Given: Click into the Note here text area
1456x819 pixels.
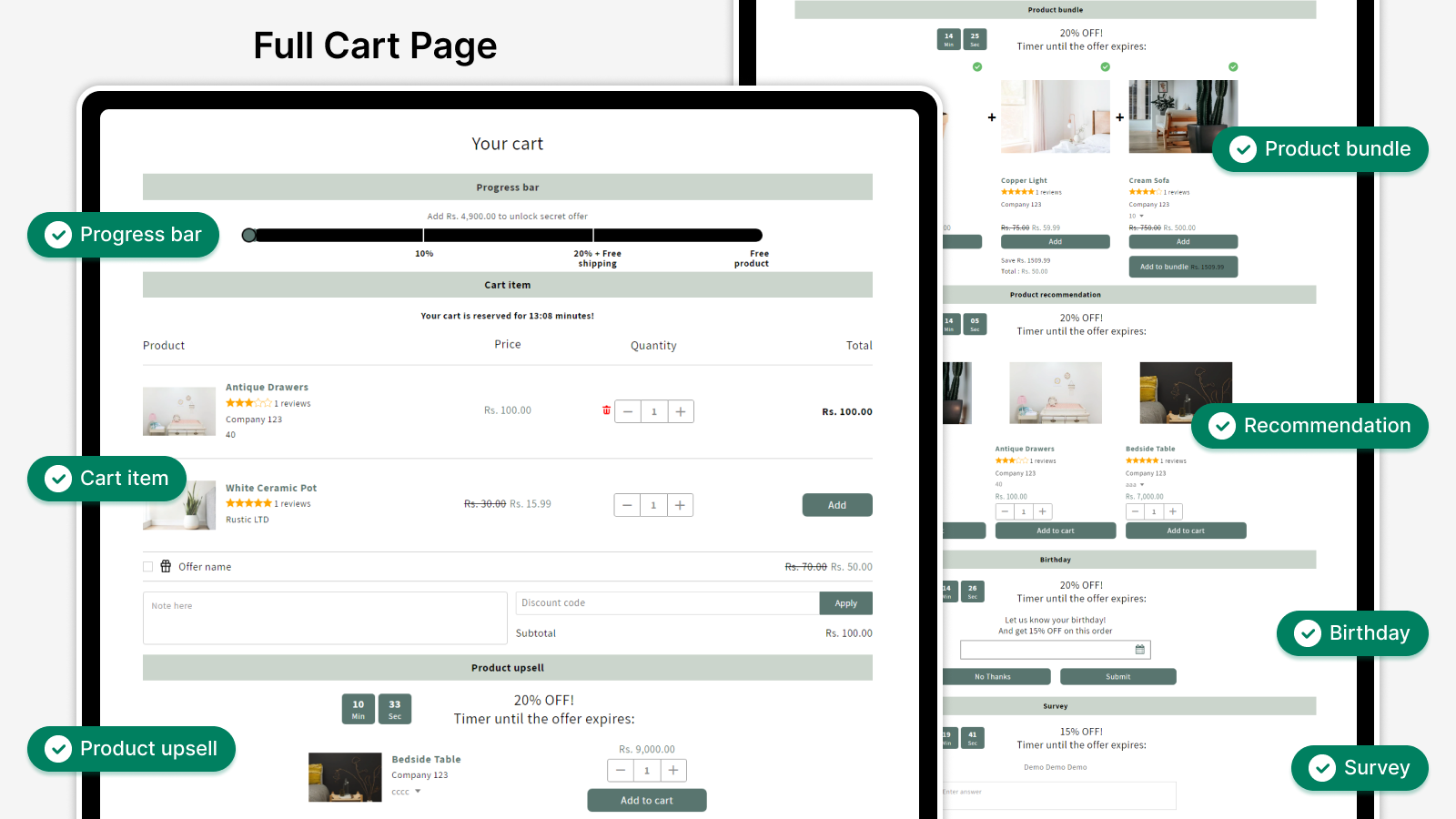Looking at the screenshot, I should tap(324, 618).
